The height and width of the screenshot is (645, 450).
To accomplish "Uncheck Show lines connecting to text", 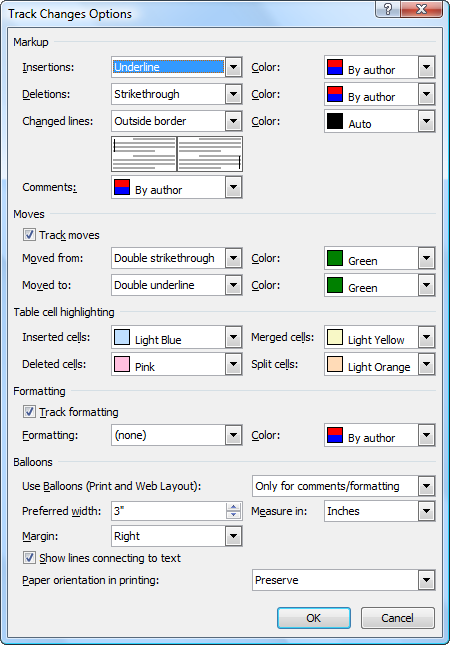I will (29, 558).
